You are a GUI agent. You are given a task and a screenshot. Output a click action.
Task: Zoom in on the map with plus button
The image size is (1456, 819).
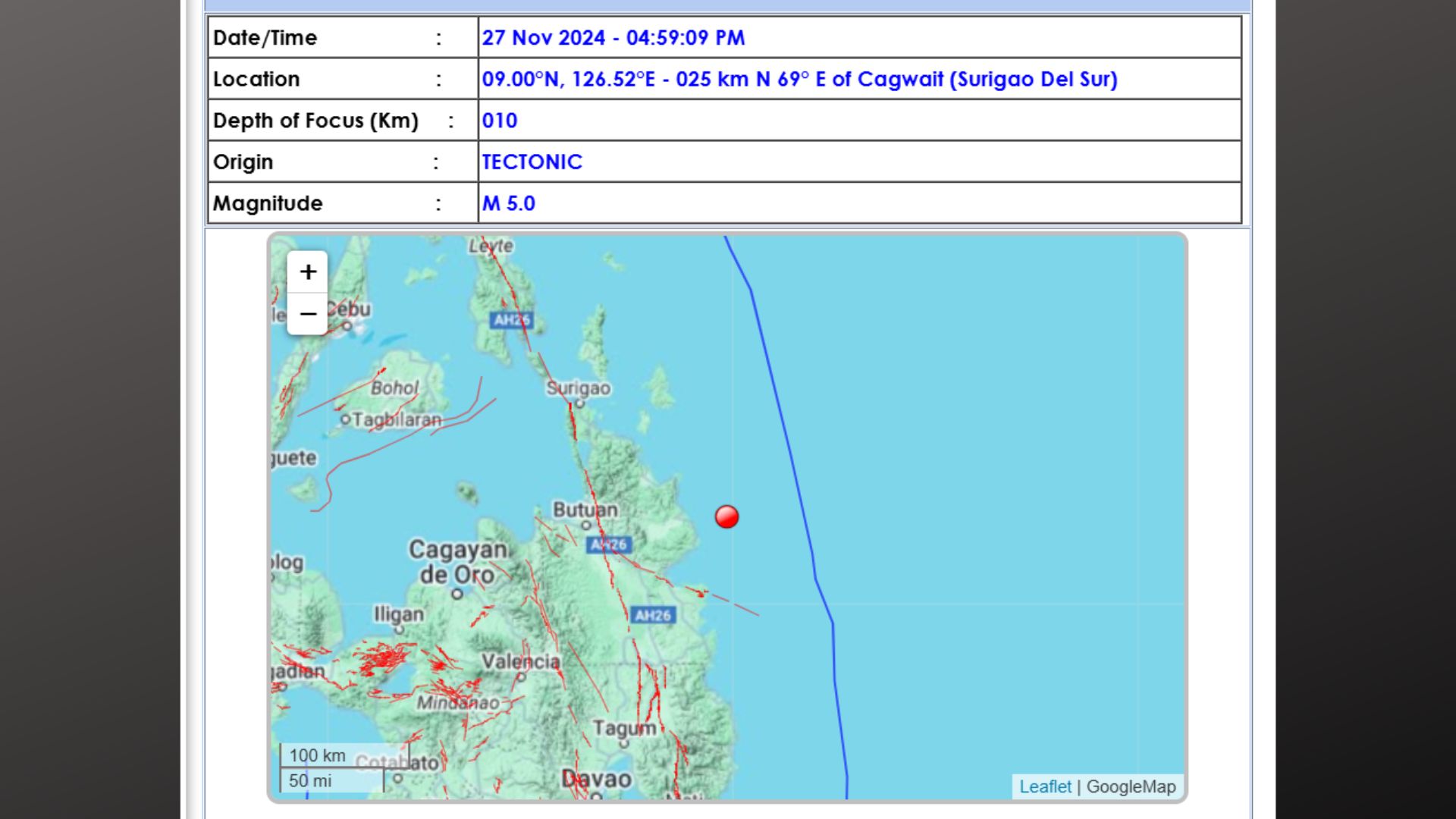point(307,271)
